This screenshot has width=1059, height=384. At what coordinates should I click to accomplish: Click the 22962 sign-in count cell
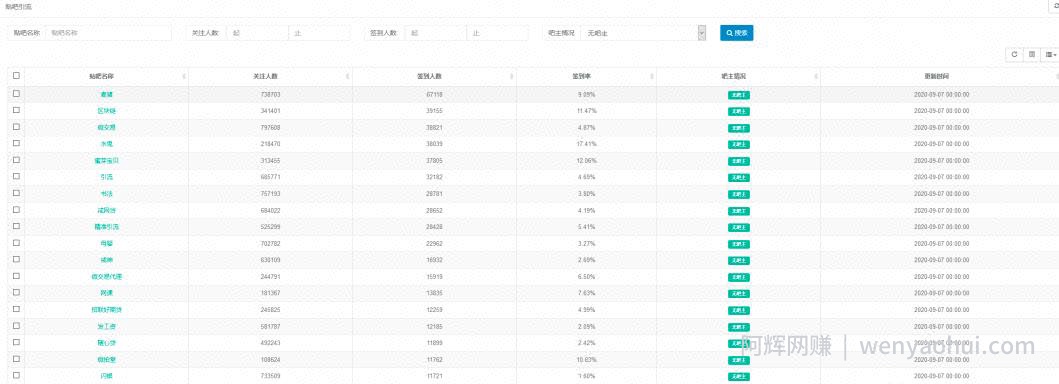click(x=434, y=243)
